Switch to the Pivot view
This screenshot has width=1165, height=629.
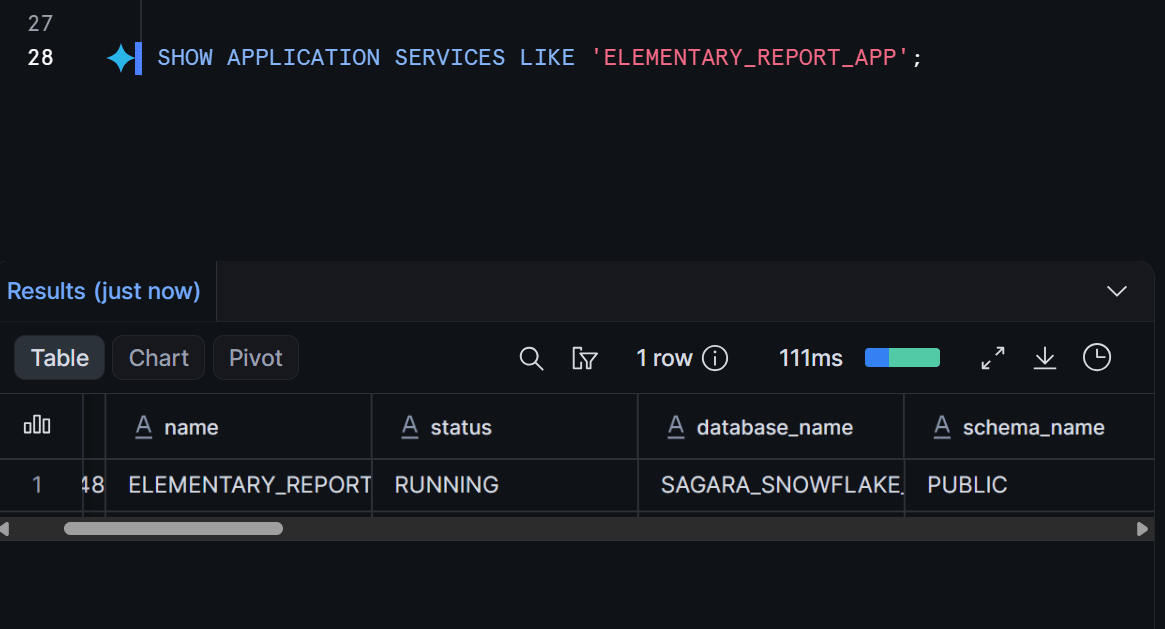point(256,358)
